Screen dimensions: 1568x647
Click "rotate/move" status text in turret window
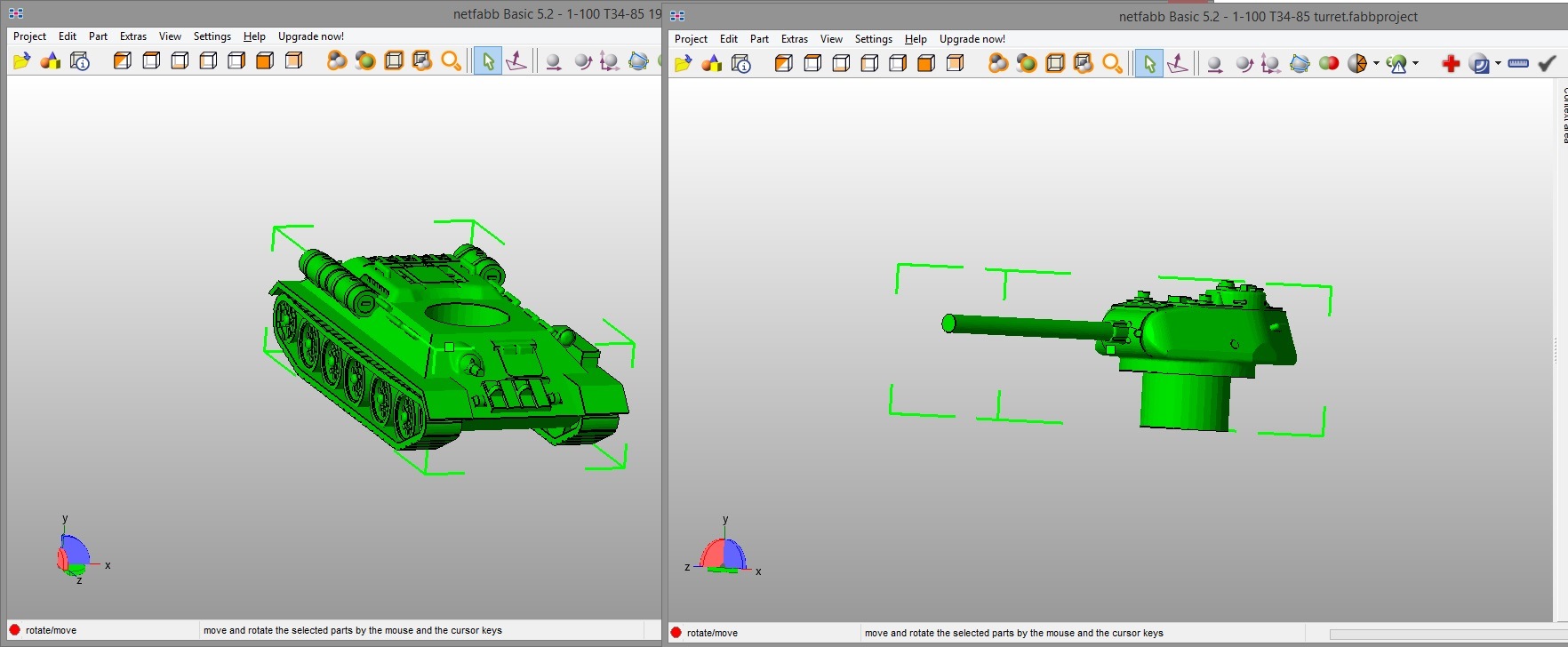(x=712, y=633)
